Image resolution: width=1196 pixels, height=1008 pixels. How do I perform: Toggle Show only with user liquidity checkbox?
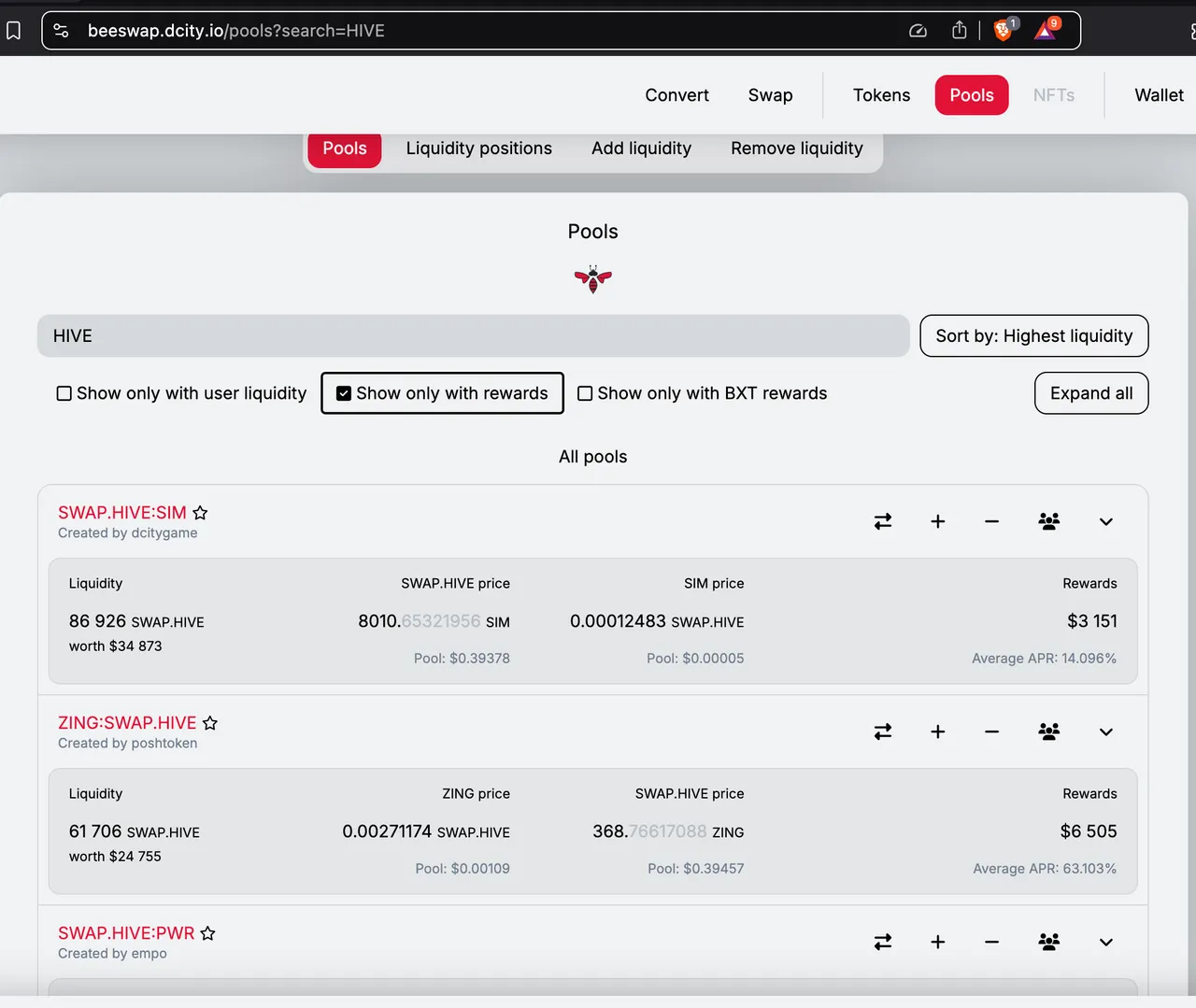(x=64, y=393)
